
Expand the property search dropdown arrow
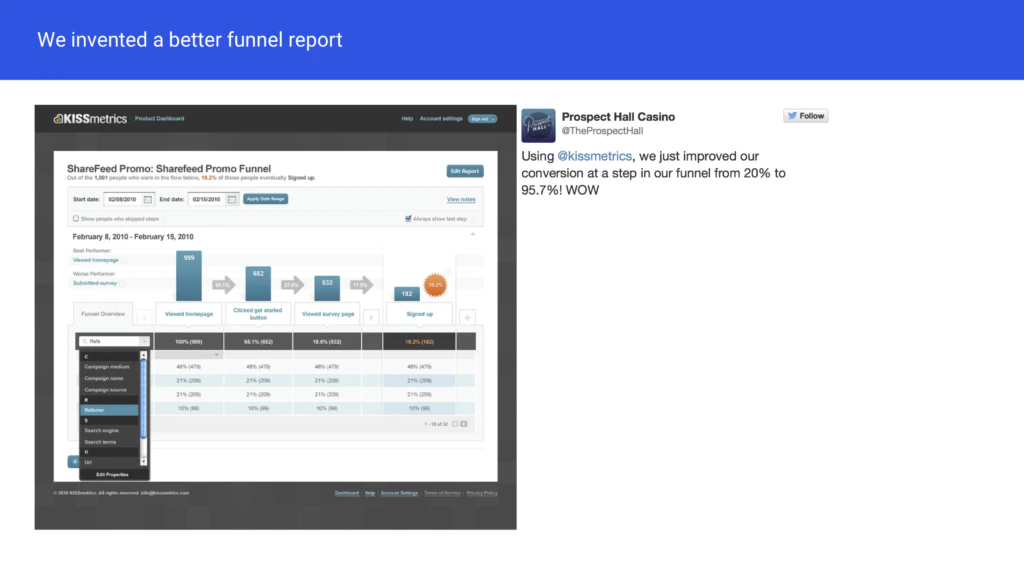(144, 342)
